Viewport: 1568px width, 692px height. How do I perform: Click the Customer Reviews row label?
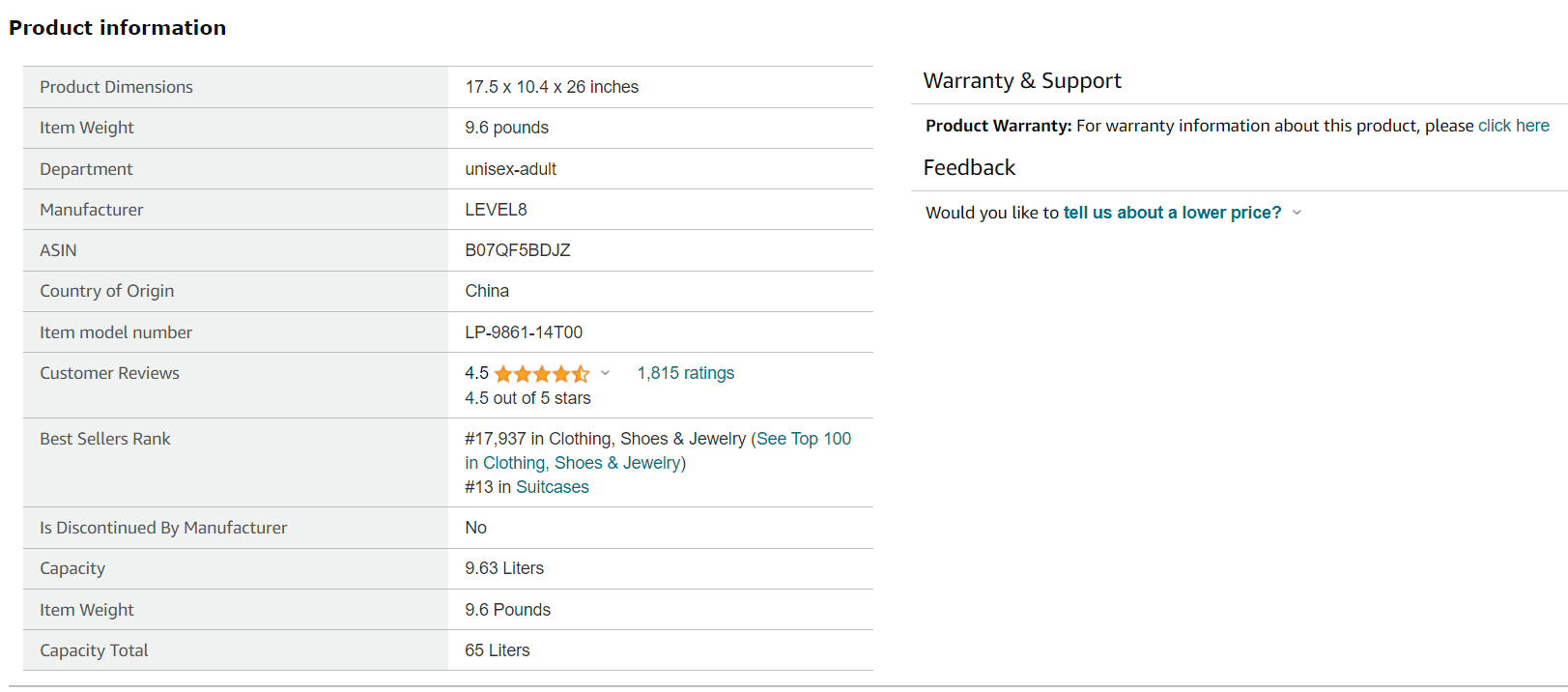[109, 373]
